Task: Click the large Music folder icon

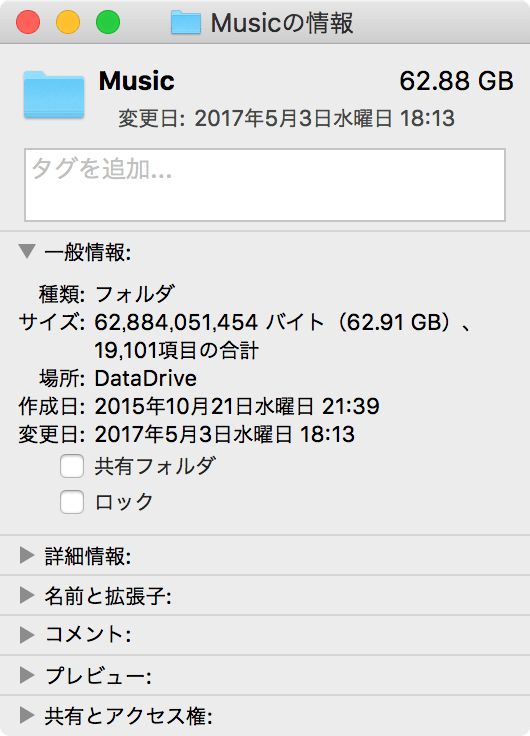Action: point(54,94)
